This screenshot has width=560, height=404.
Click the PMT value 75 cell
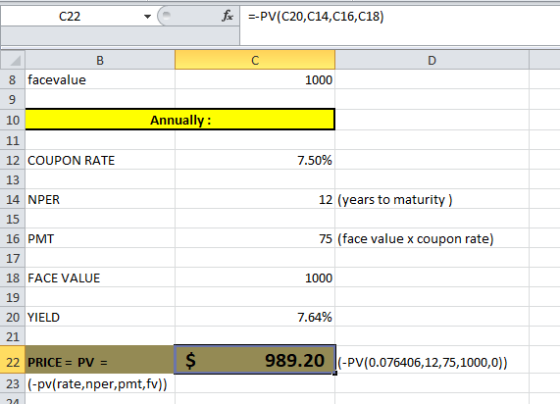tap(255, 238)
